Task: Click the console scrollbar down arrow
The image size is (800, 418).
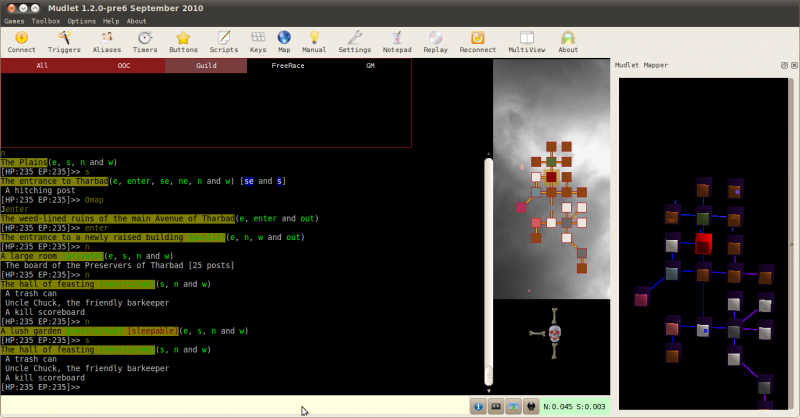Action: point(488,391)
